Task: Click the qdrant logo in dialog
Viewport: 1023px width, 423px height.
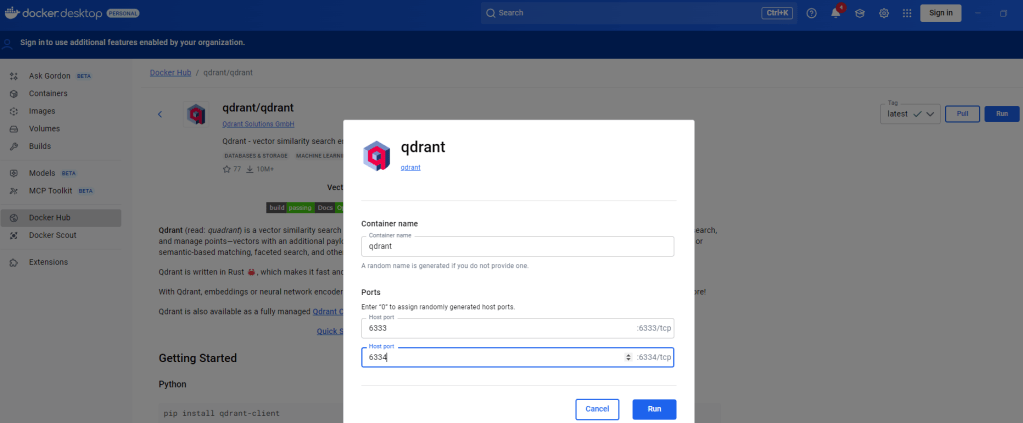Action: 376,155
